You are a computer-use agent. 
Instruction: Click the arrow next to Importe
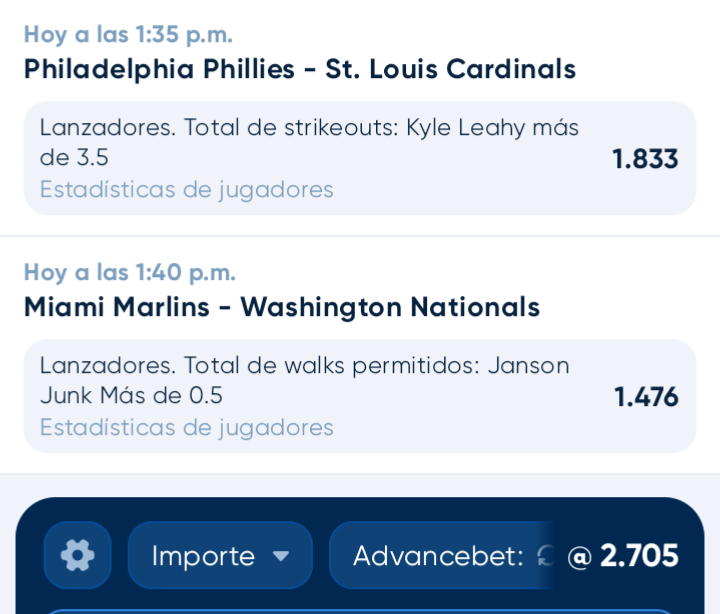click(281, 556)
